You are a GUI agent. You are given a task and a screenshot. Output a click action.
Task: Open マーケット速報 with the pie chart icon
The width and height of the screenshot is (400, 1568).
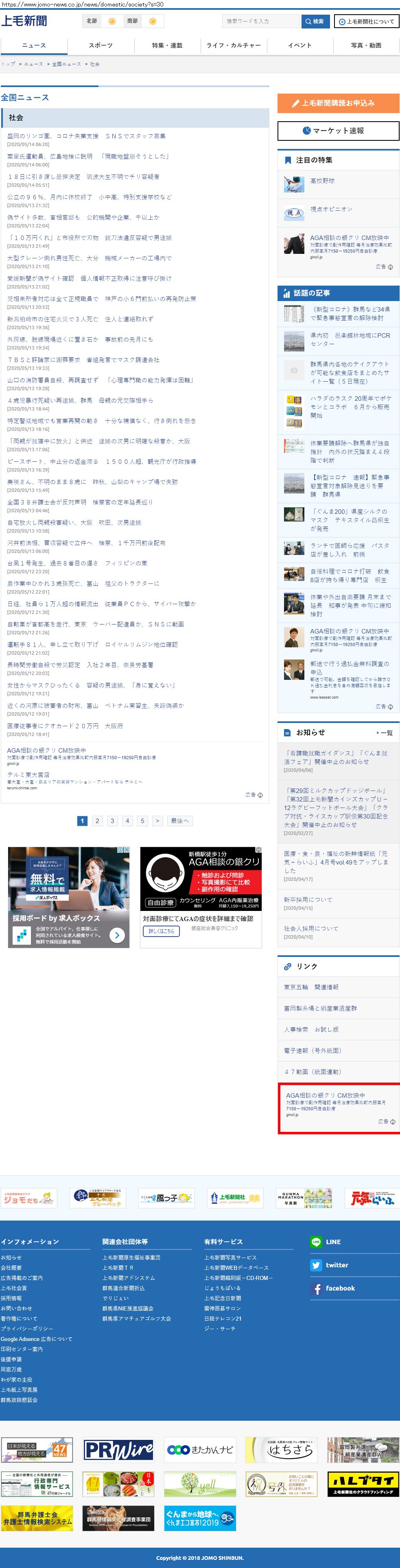tap(338, 131)
